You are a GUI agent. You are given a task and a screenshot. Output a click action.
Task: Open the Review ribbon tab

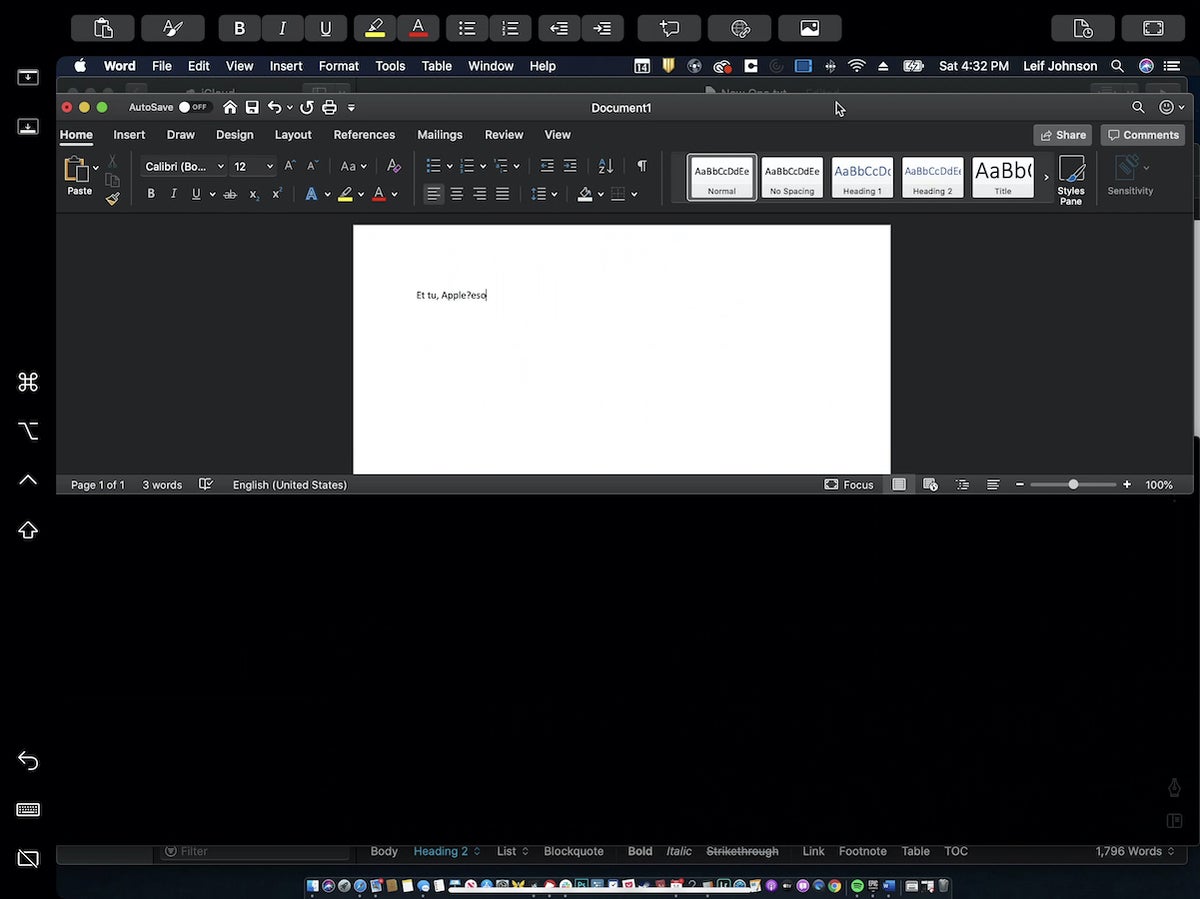[504, 135]
